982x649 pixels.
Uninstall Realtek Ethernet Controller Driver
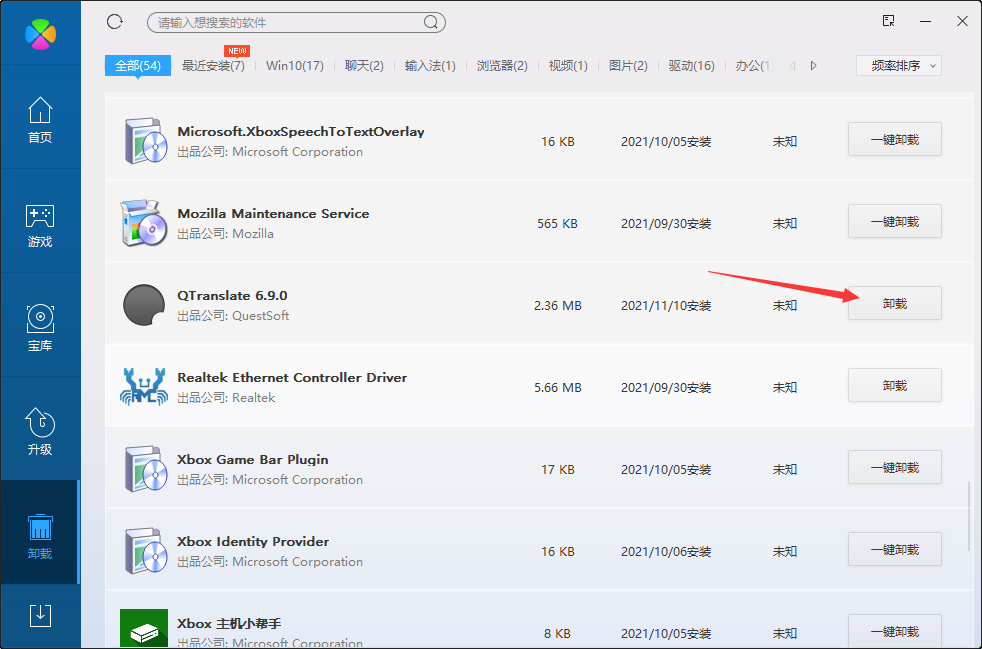(895, 385)
